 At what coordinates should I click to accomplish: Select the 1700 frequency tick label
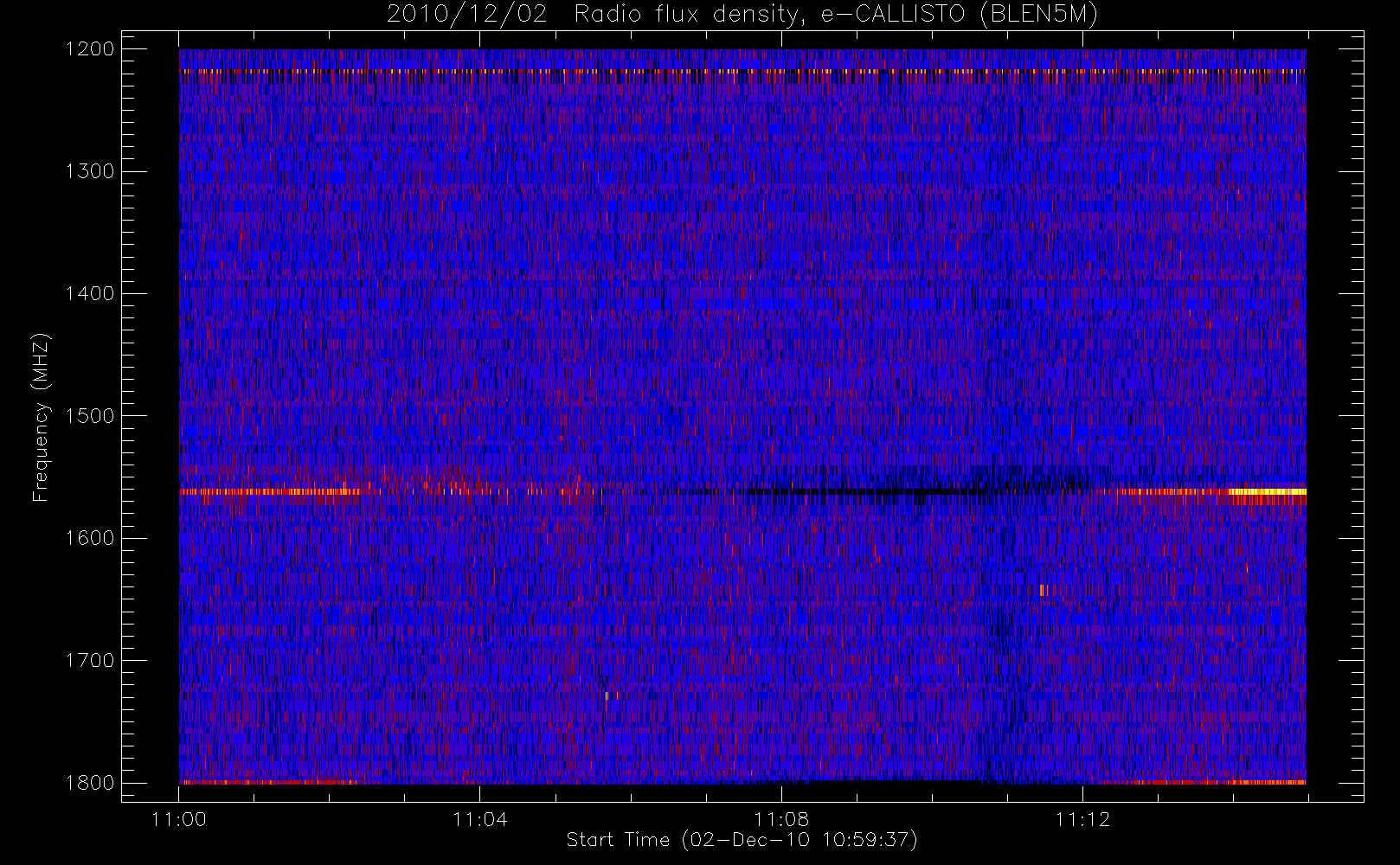[90, 661]
